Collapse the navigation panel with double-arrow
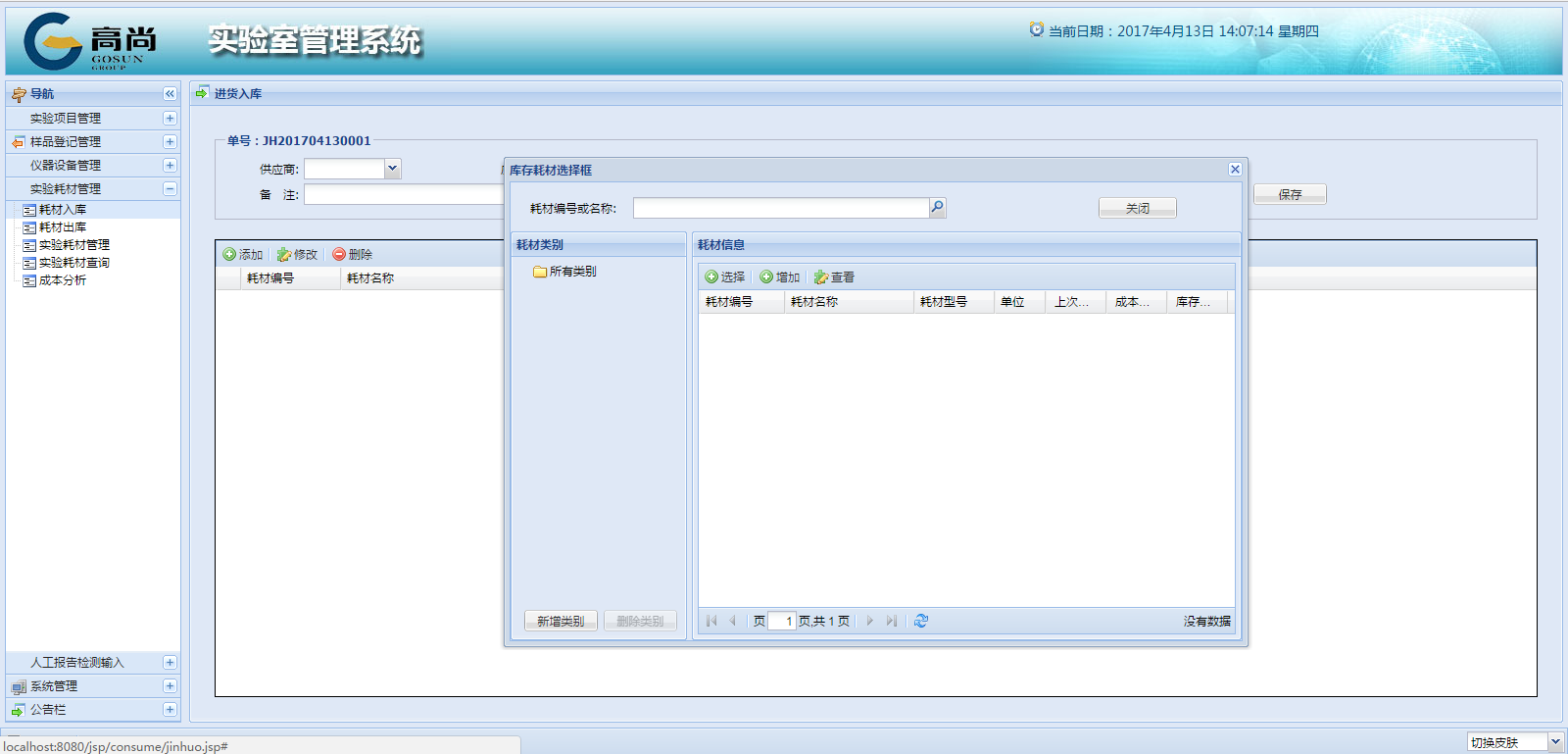The image size is (1568, 754). click(170, 94)
